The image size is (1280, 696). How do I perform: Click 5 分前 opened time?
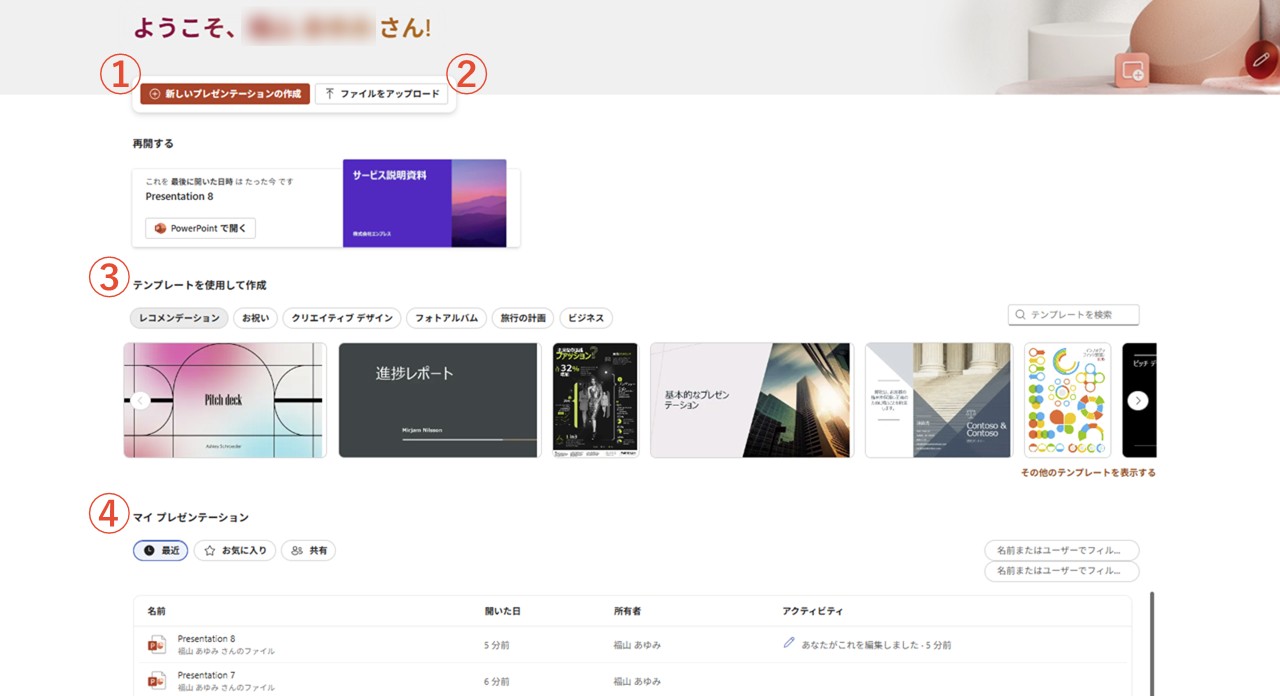[x=497, y=645]
